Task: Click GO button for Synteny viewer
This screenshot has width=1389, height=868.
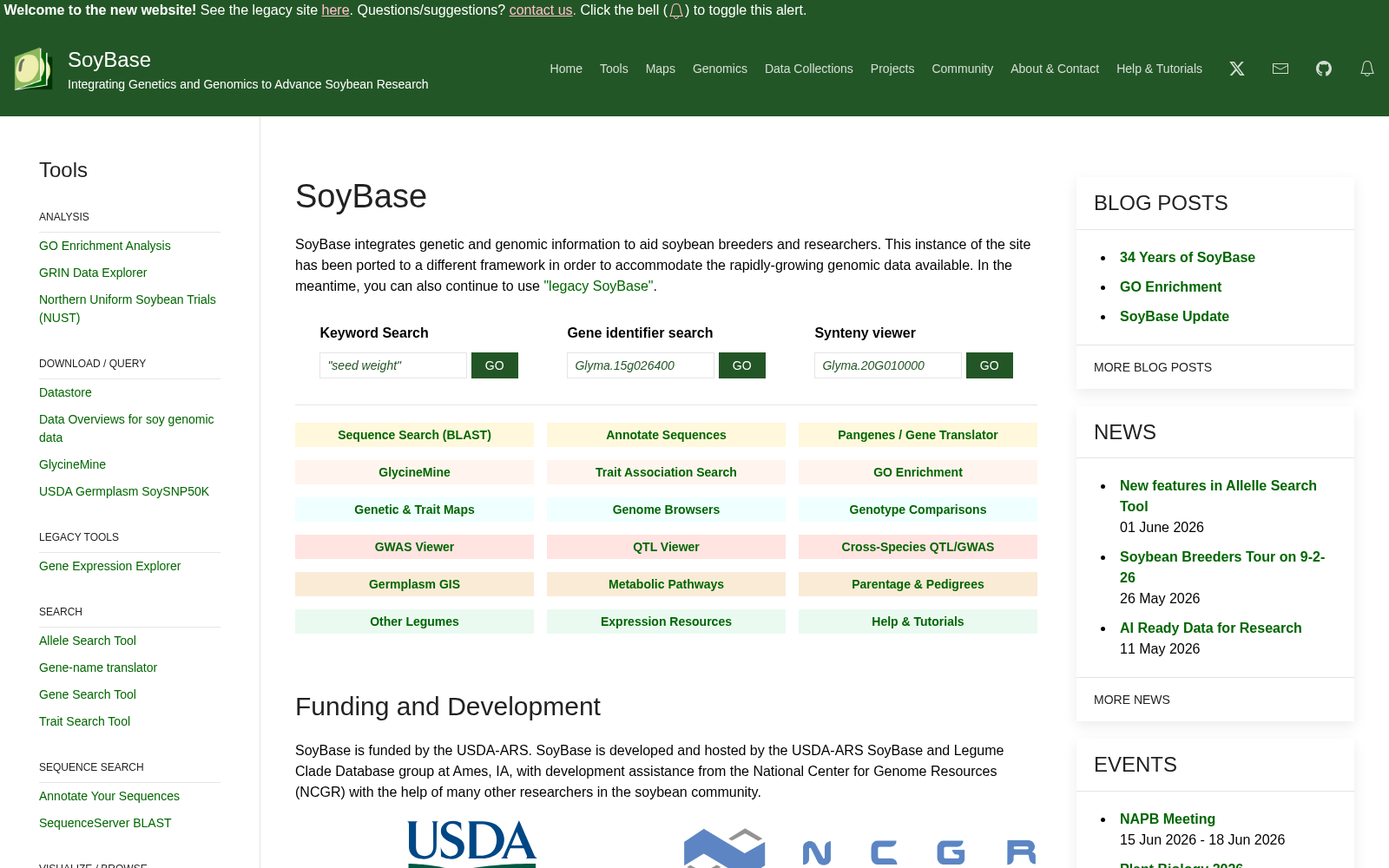Action: pos(990,365)
